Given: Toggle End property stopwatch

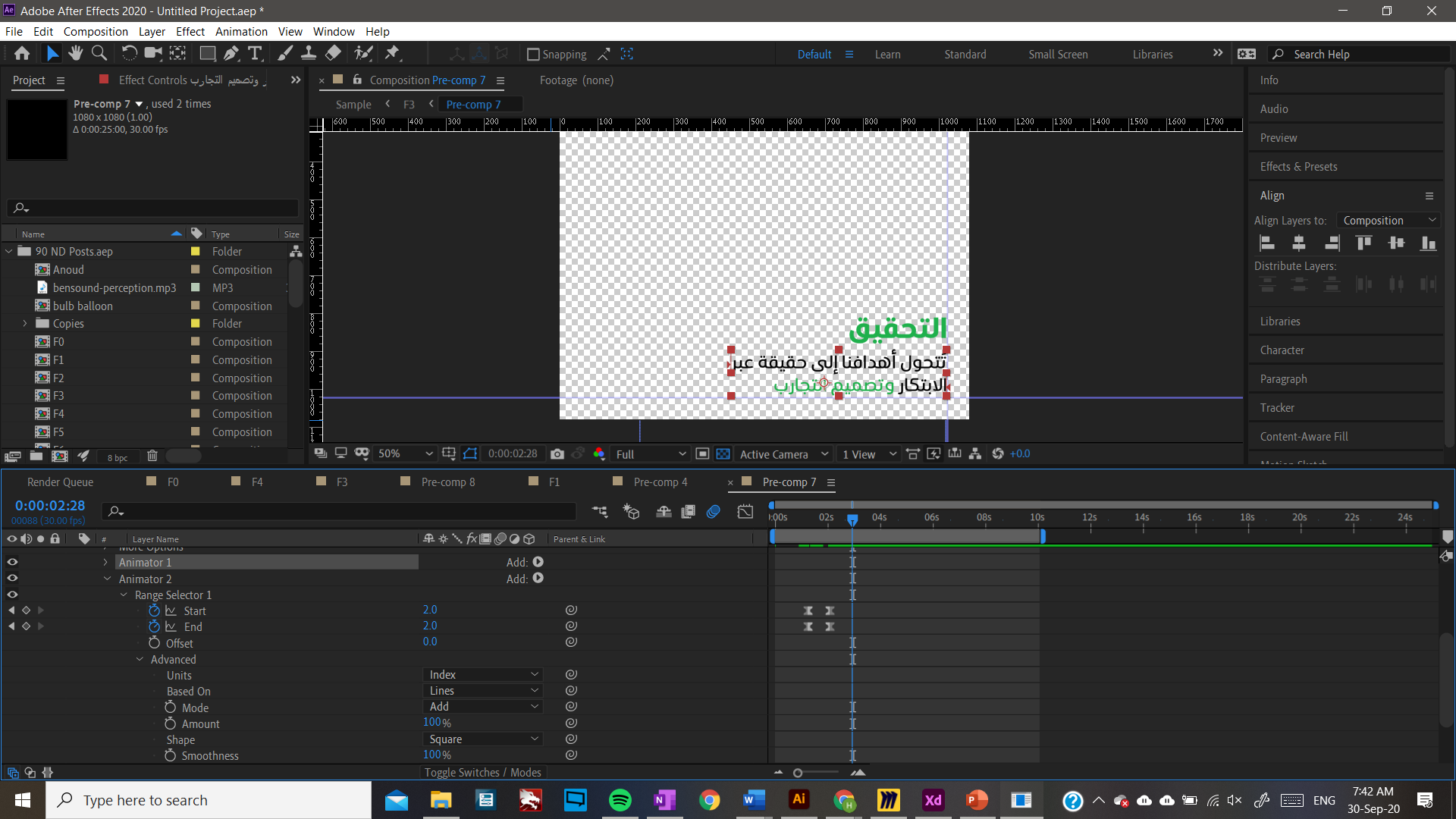Looking at the screenshot, I should click(154, 626).
